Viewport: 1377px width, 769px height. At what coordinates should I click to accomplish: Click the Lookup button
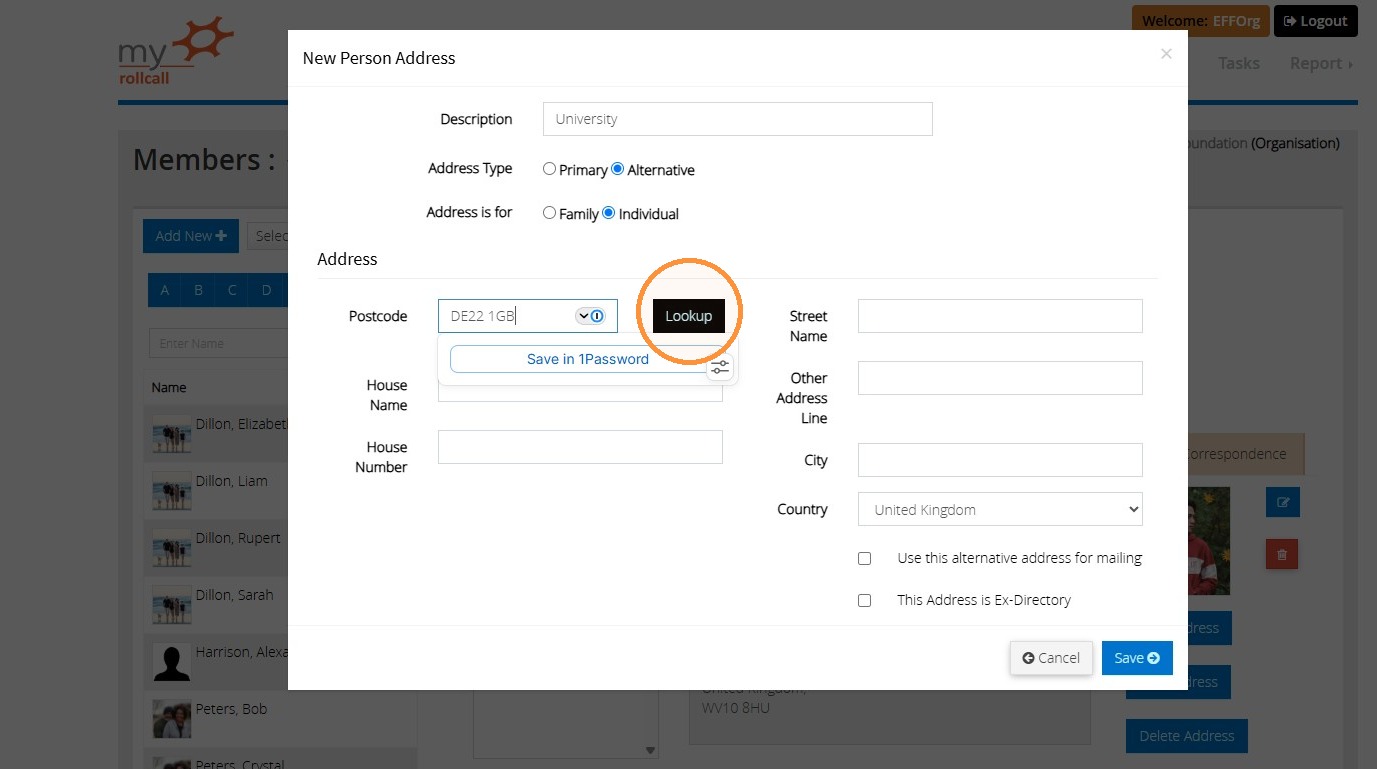689,316
